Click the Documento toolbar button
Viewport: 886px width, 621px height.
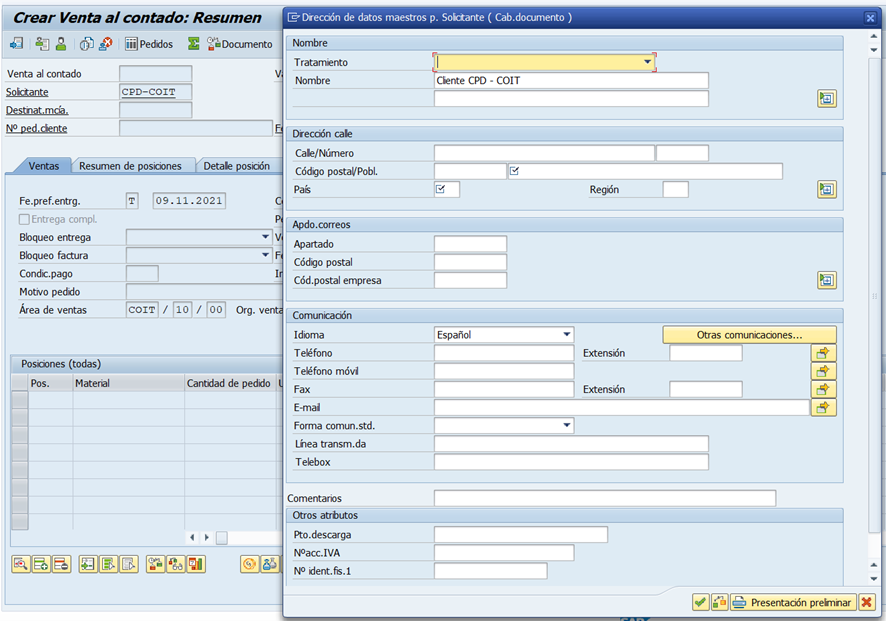pyautogui.click(x=240, y=44)
